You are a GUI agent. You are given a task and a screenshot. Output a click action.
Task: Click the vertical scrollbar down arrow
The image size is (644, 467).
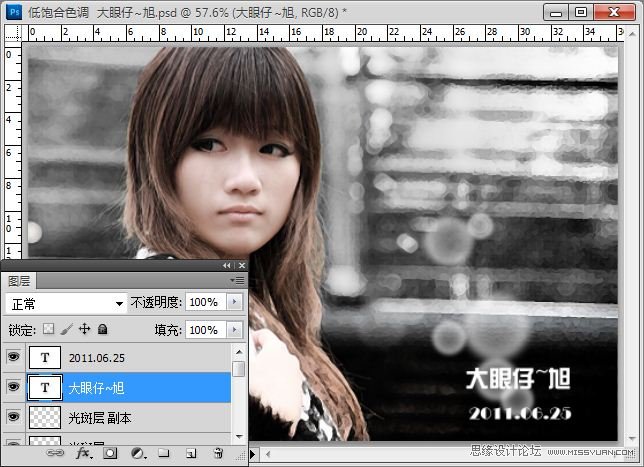[632, 439]
